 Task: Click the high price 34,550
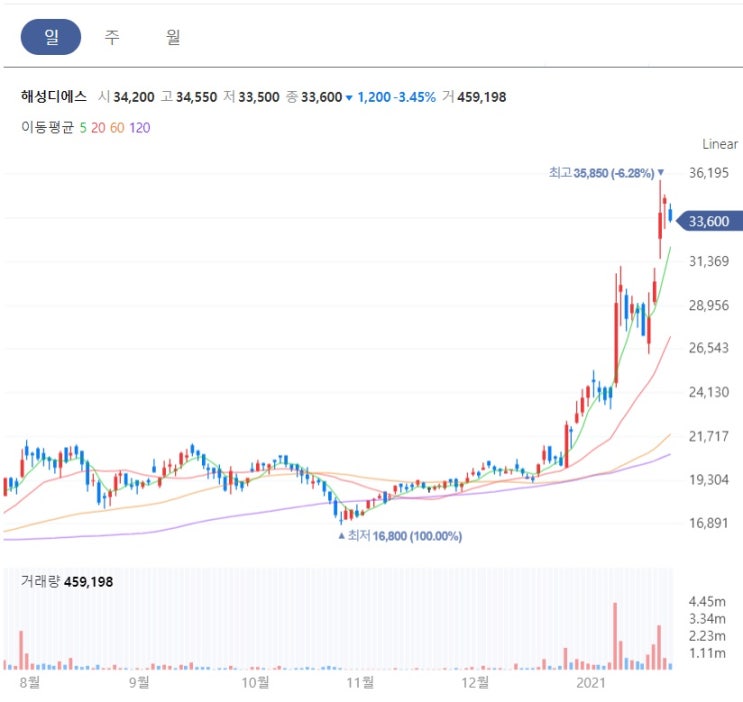click(x=196, y=97)
